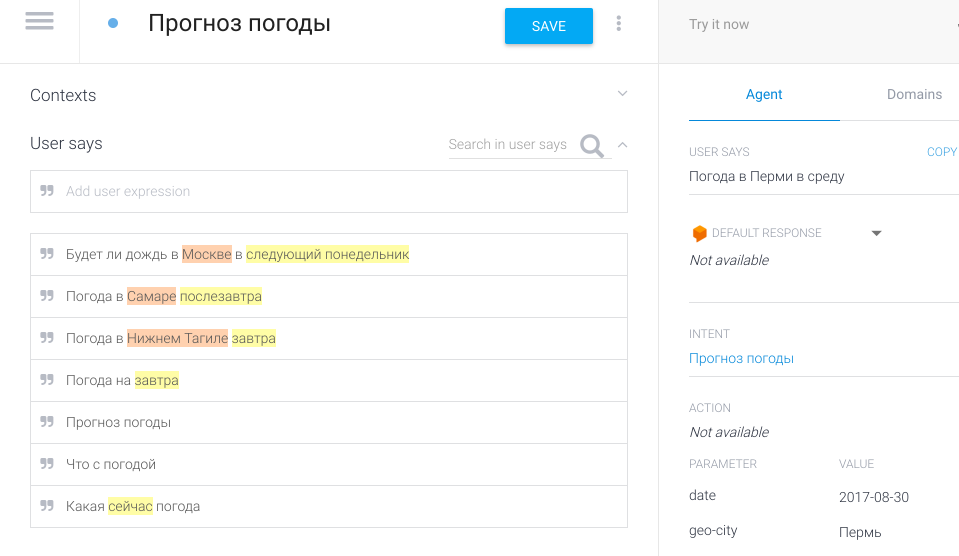This screenshot has width=959, height=556.
Task: Expand the Contexts section
Action: [622, 94]
